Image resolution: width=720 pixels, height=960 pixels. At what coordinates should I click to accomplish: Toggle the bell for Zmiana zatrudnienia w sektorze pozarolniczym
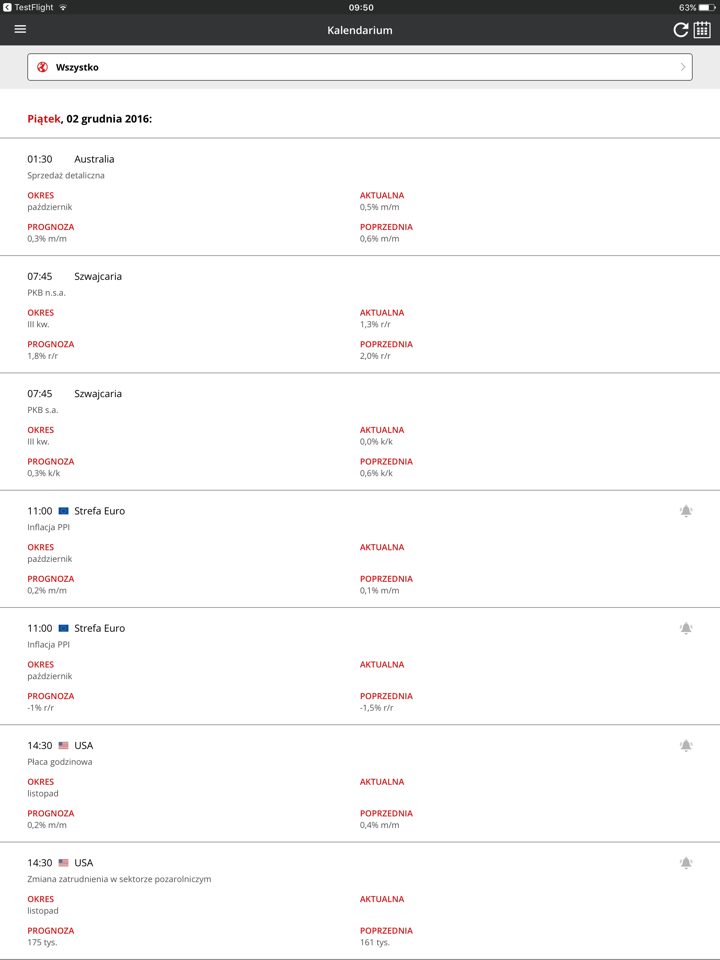(686, 862)
